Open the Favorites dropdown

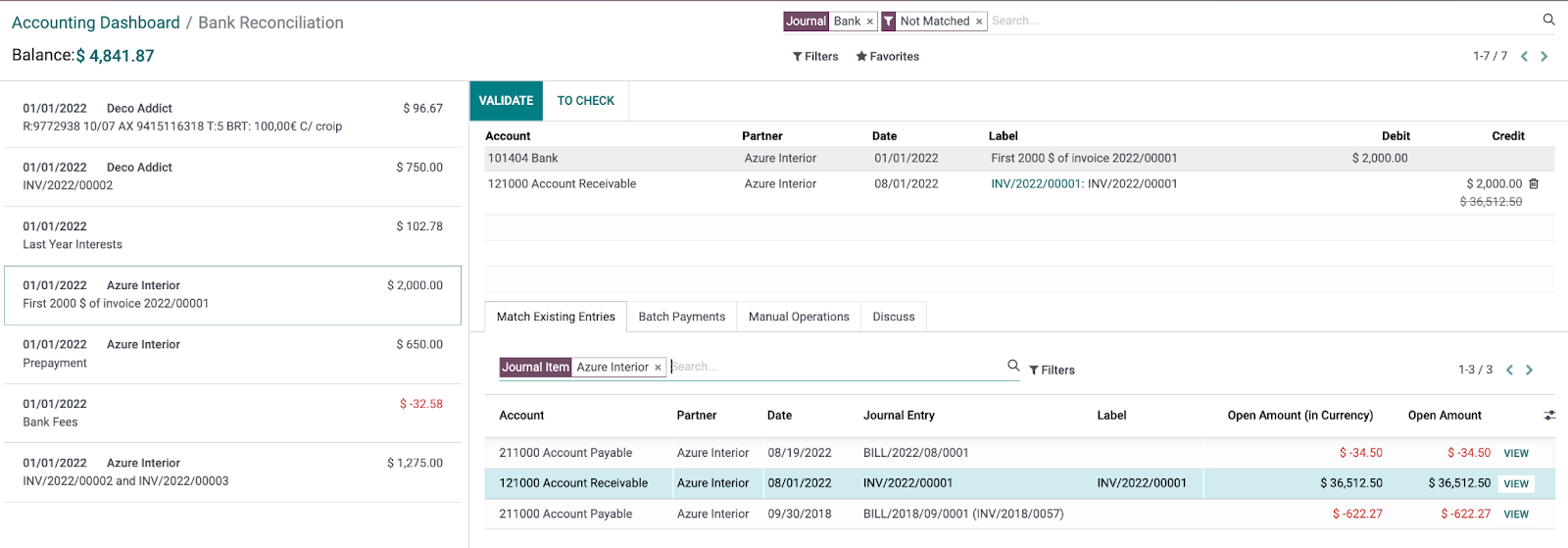pos(887,57)
